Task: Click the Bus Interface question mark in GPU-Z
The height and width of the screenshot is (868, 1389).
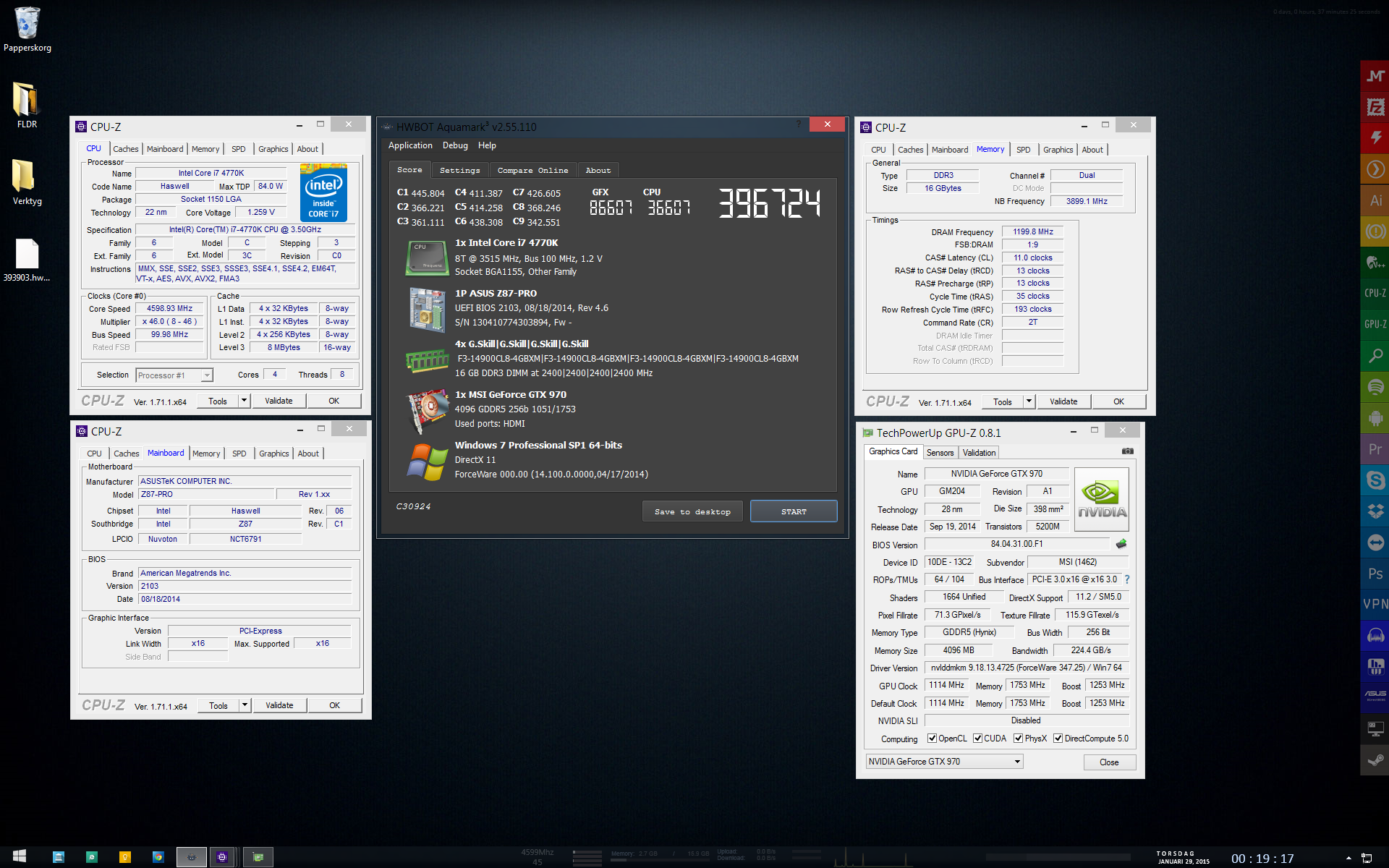Action: [x=1127, y=579]
